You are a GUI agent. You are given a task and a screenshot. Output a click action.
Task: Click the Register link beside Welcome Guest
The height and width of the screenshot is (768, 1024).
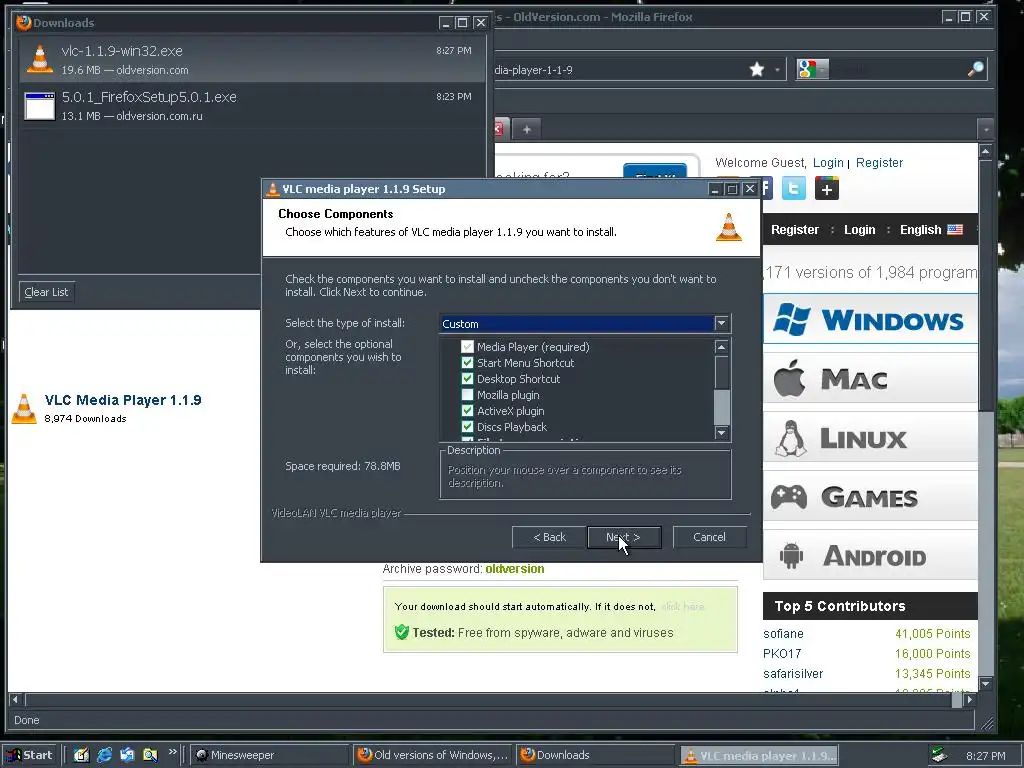[879, 163]
